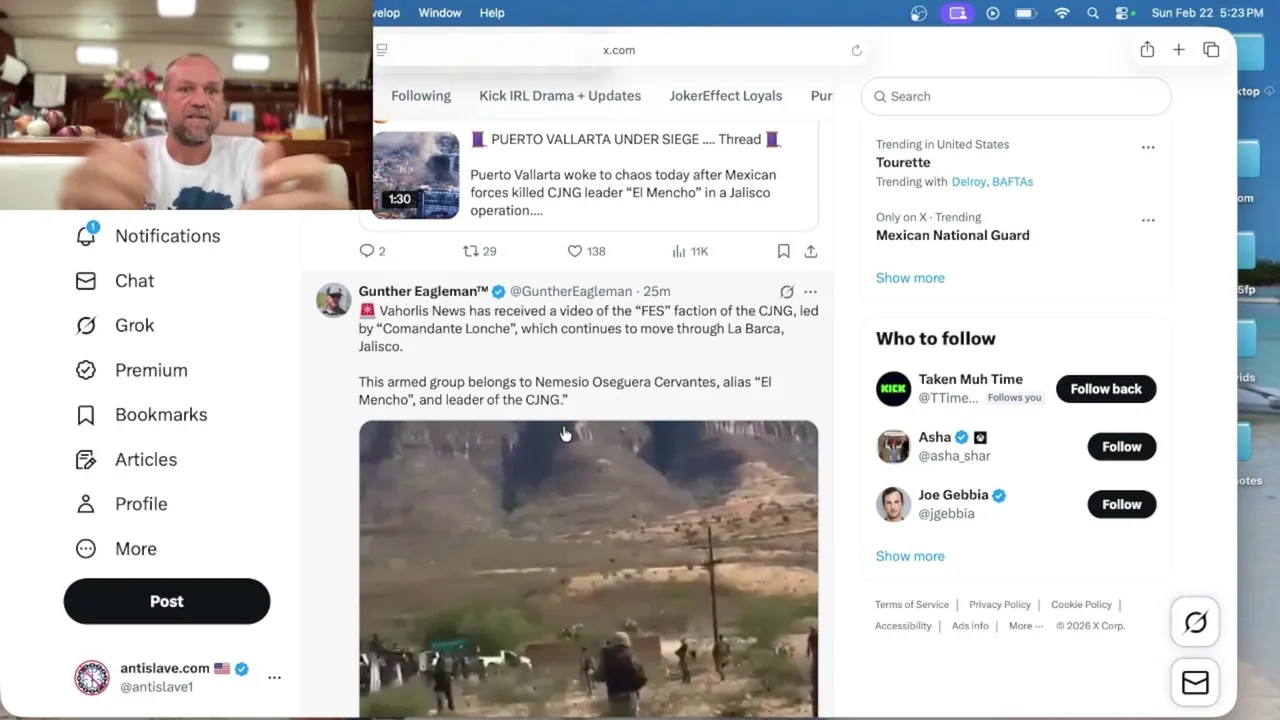Image resolution: width=1280 pixels, height=720 pixels.
Task: Play the Puerto Vallarta video thumbnail
Action: click(x=416, y=175)
